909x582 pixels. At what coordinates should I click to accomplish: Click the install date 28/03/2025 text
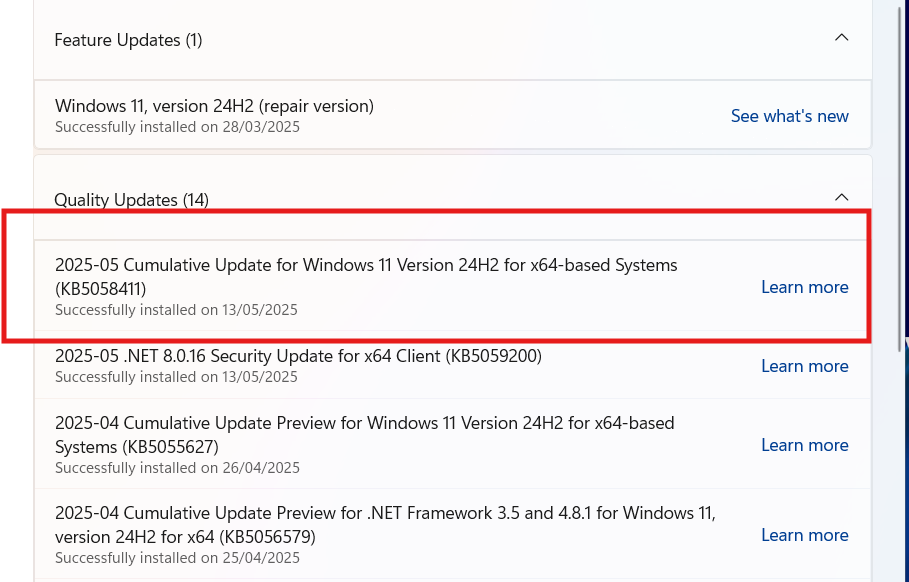coord(261,127)
